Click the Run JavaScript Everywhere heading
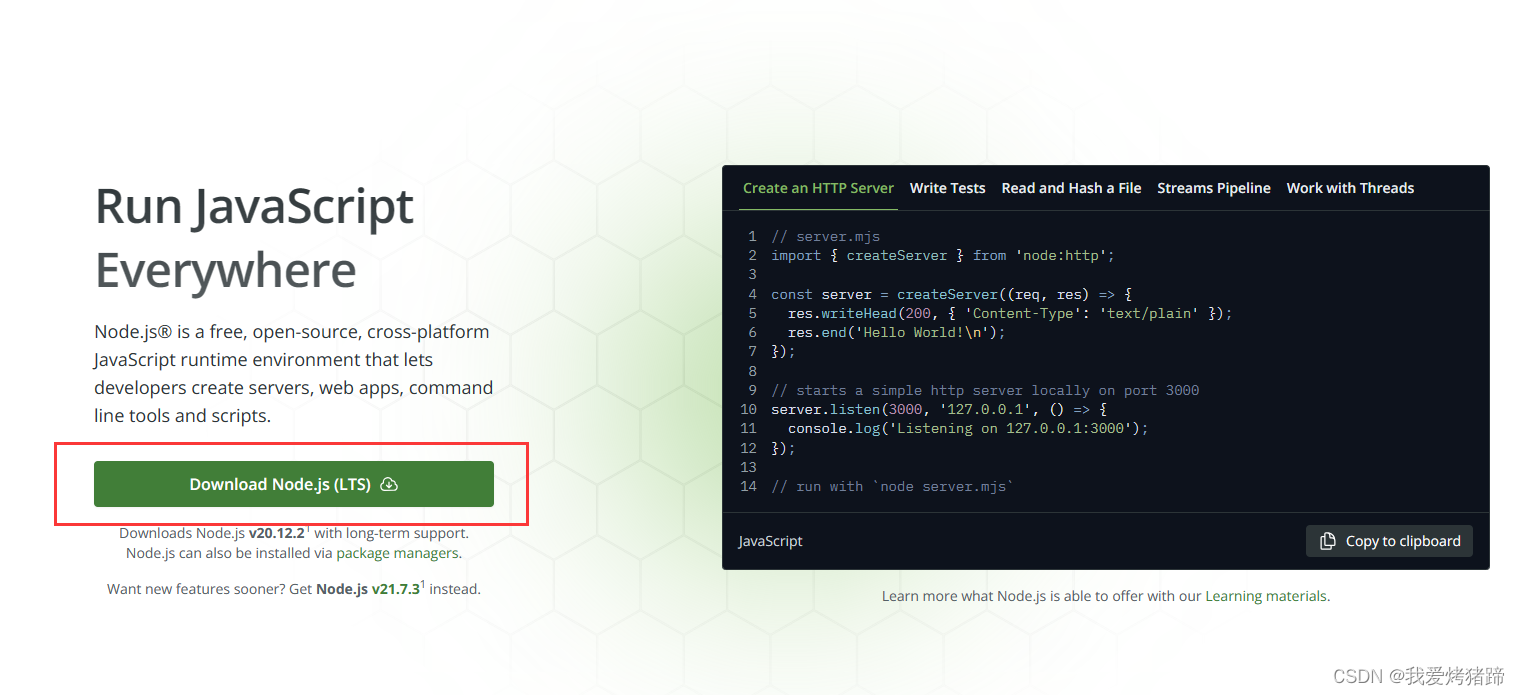1520x695 pixels. point(254,238)
